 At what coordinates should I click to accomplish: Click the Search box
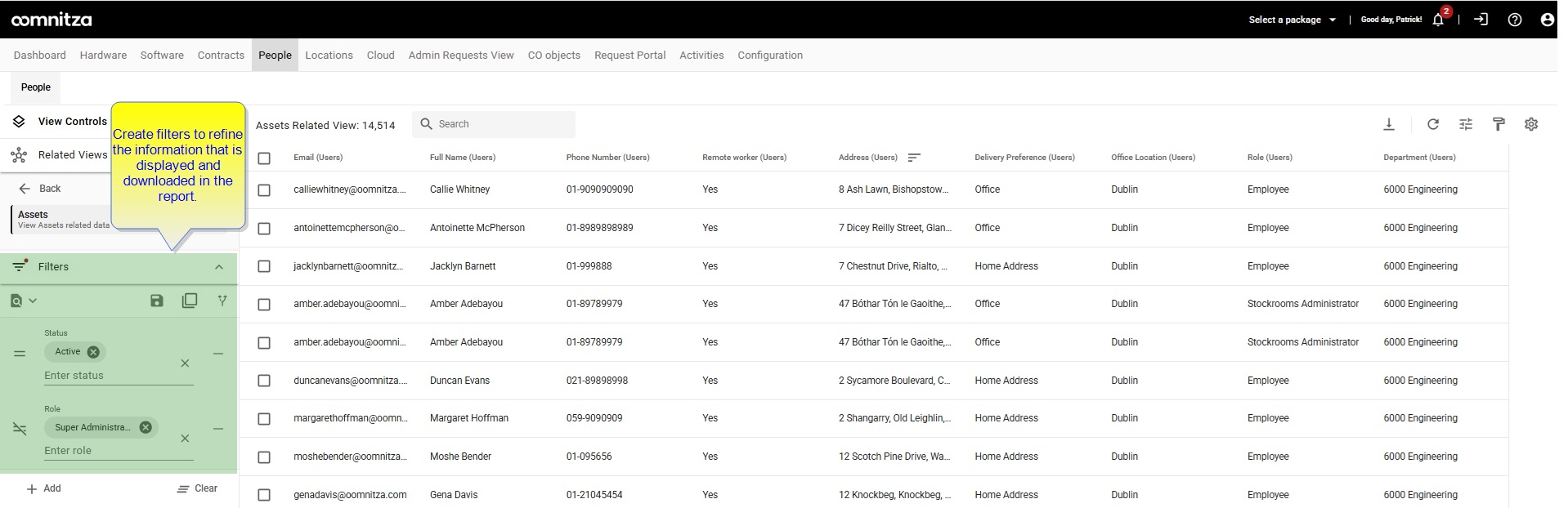coord(494,124)
